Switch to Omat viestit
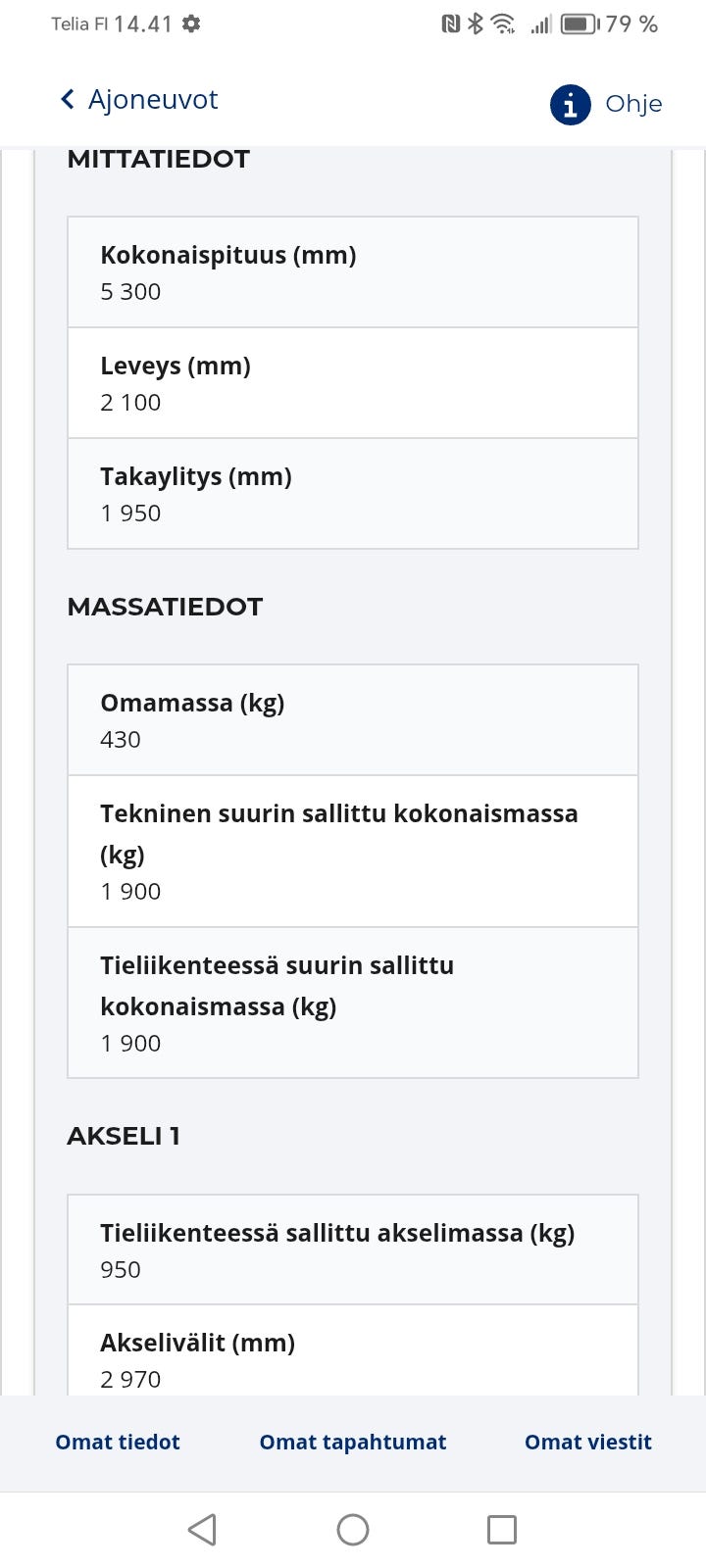 (588, 1442)
